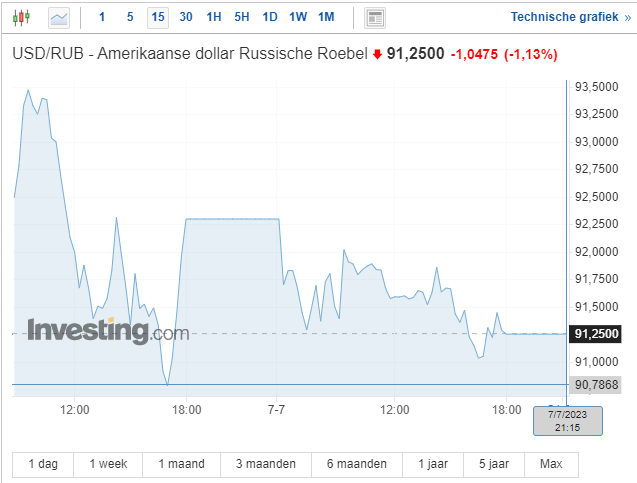Click the red down arrow indicator
The image size is (637, 483).
[377, 54]
